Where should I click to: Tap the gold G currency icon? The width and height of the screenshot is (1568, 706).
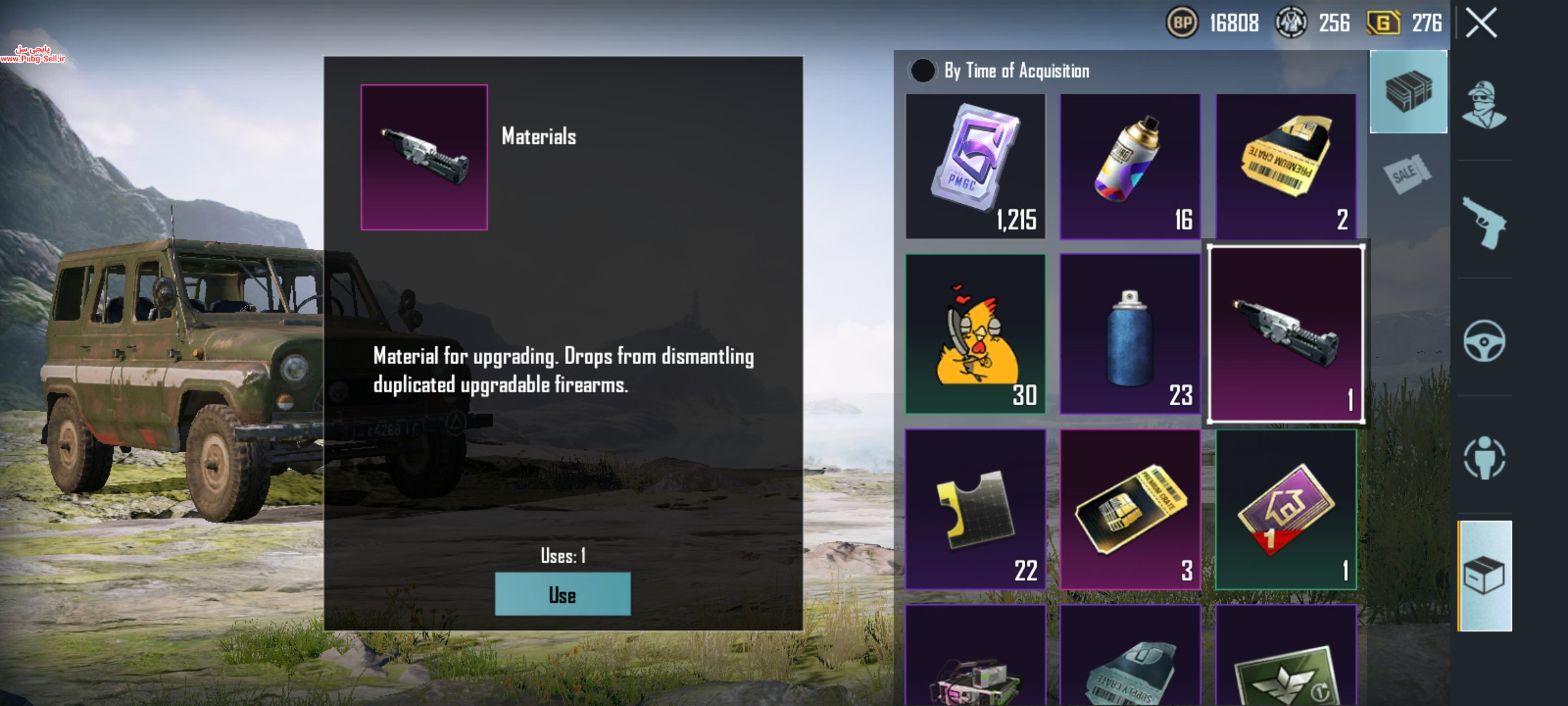(x=1383, y=23)
